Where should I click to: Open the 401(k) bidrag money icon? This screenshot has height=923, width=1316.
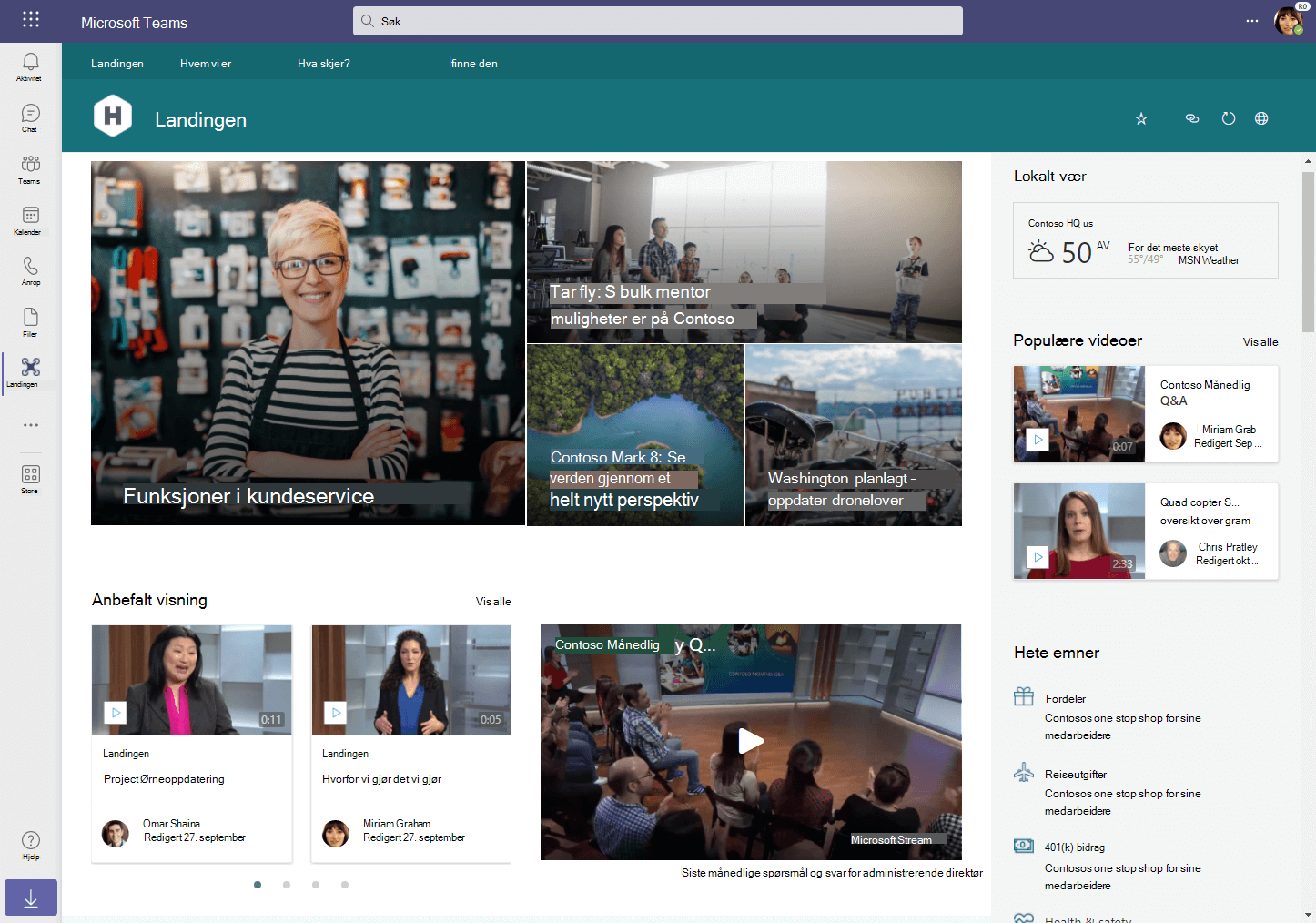[1024, 846]
